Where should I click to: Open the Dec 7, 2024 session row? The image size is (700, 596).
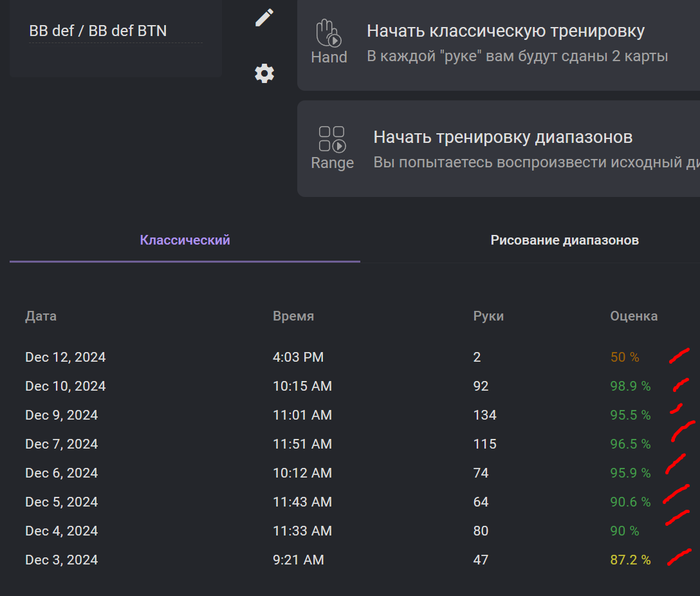(x=61, y=444)
